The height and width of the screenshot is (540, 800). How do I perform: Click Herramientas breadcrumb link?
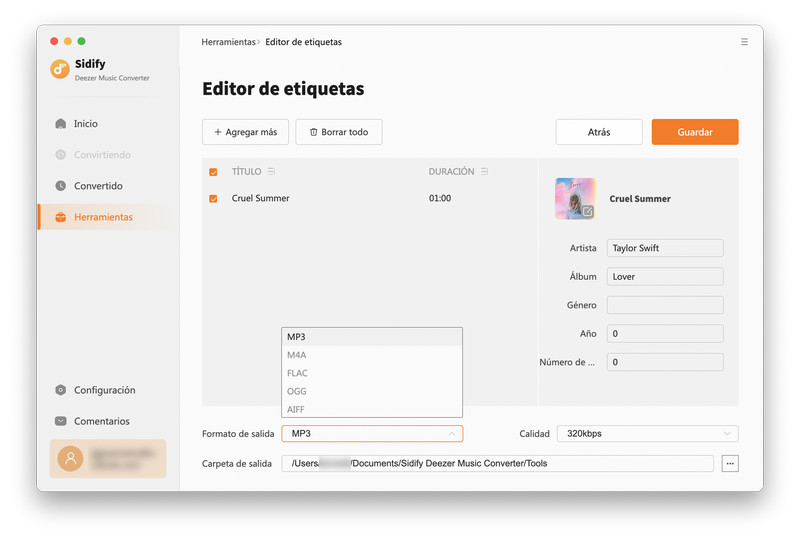(228, 42)
